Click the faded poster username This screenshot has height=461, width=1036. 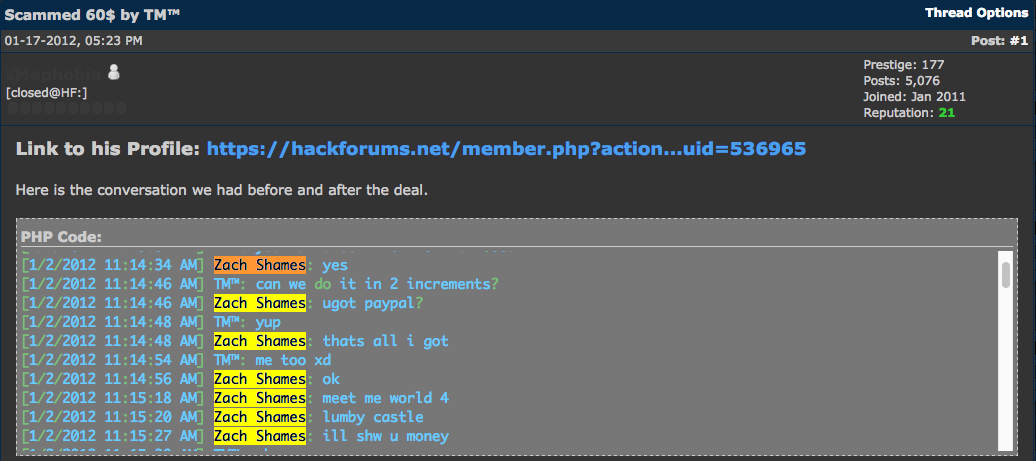pyautogui.click(x=55, y=73)
